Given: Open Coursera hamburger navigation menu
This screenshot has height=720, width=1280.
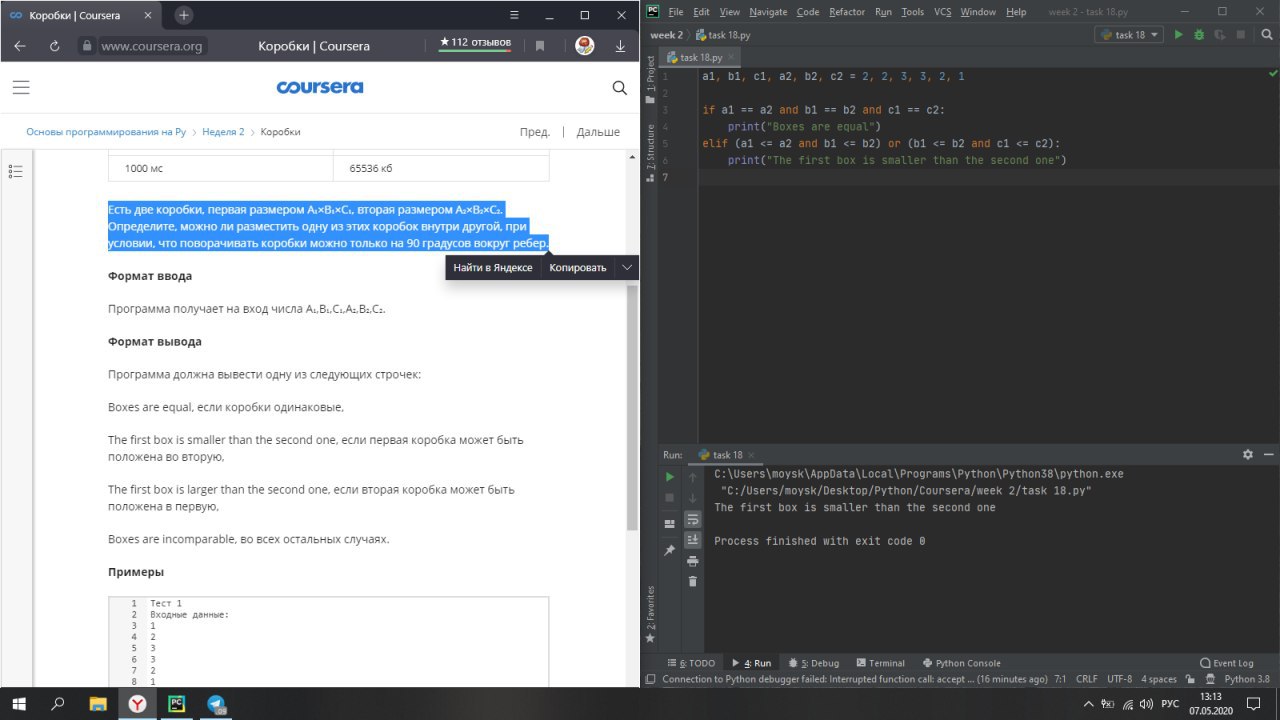Looking at the screenshot, I should (x=21, y=88).
